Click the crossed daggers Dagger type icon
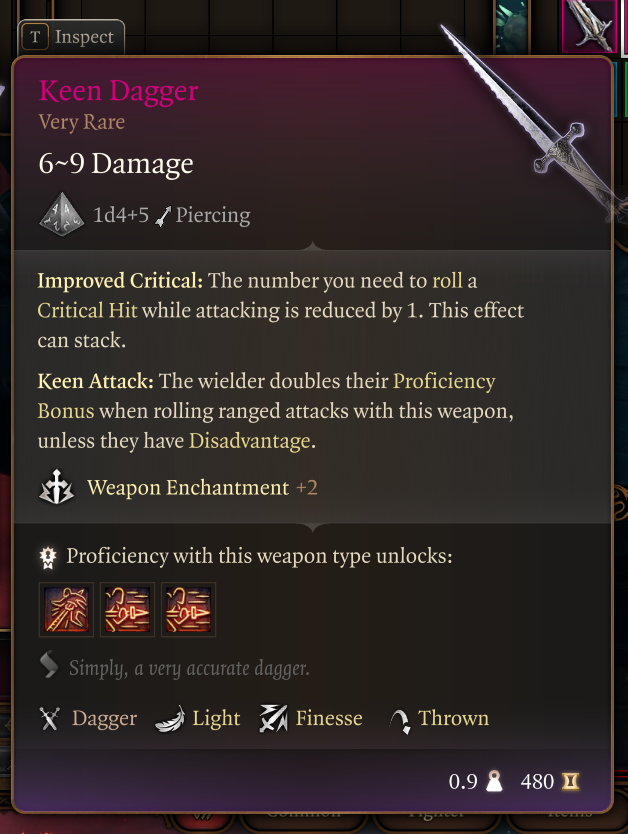The width and height of the screenshot is (628, 834). point(50,719)
